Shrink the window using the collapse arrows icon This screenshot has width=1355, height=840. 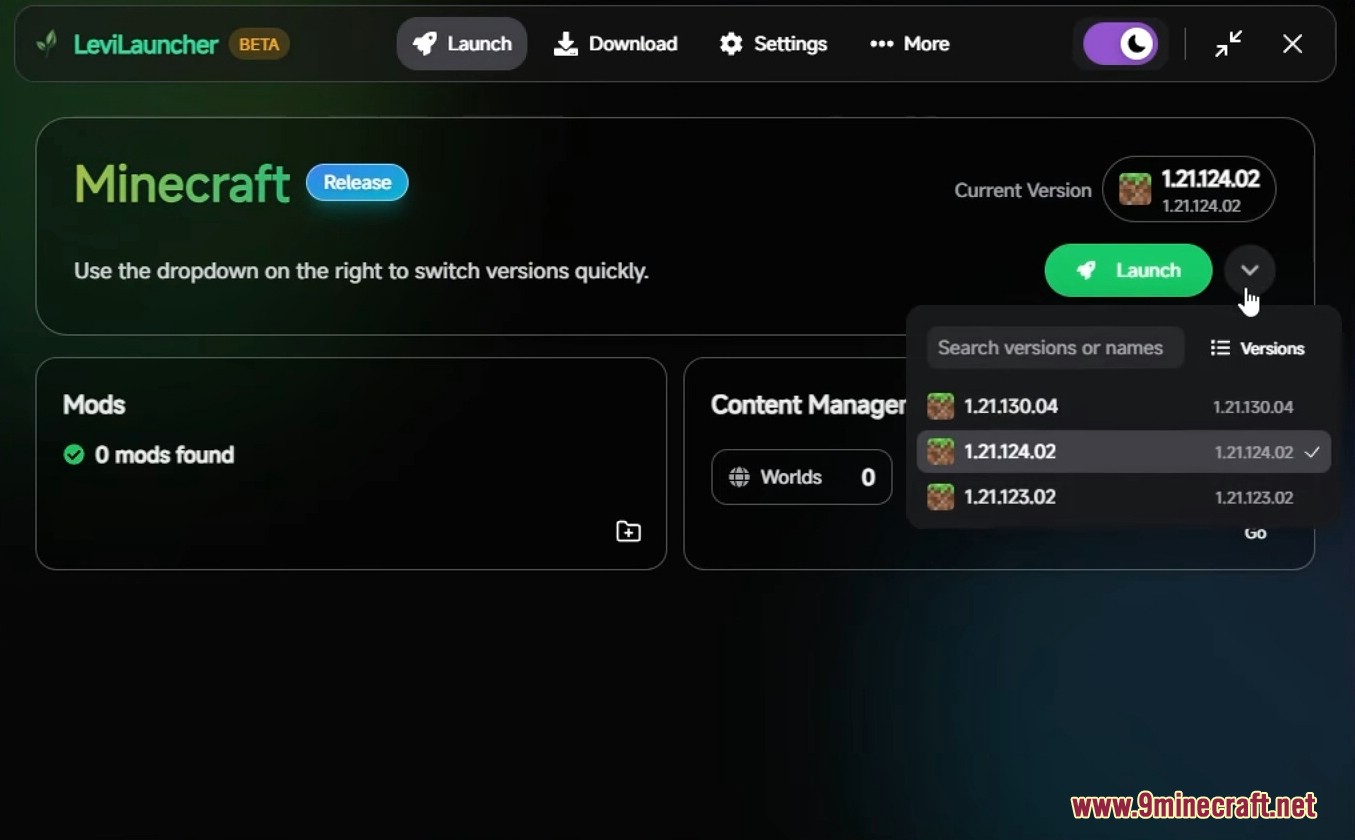[x=1228, y=44]
